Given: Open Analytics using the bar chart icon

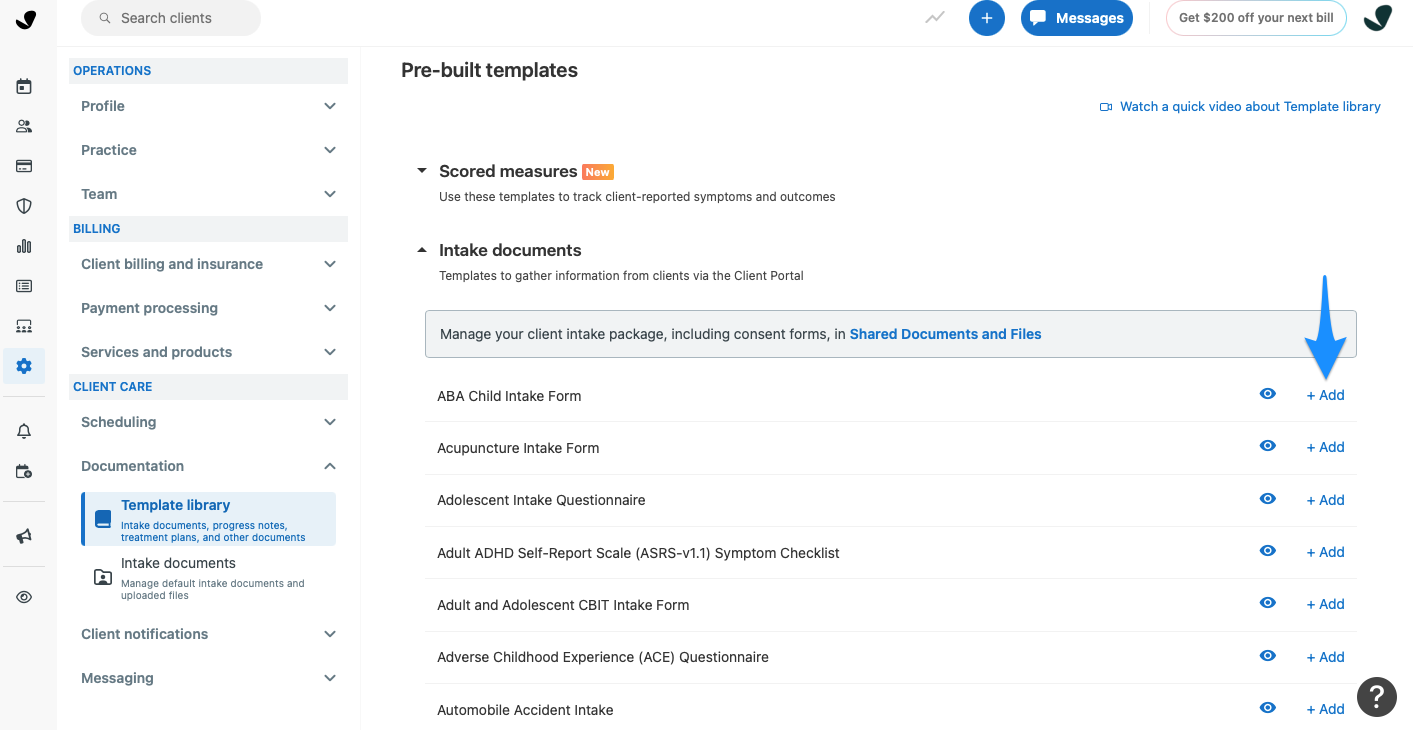Looking at the screenshot, I should (24, 246).
